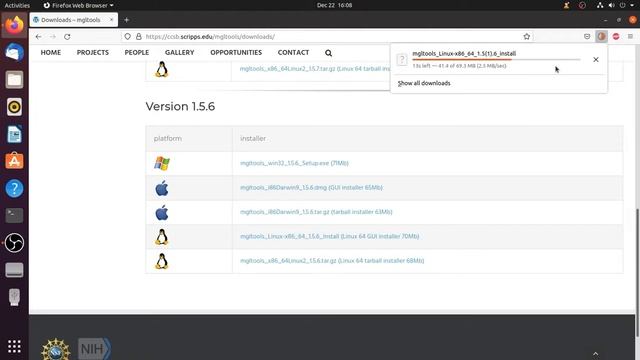The height and width of the screenshot is (360, 640).
Task: Download mgltools_Linux-x86_64_1.5.6_install GUI installer
Action: [330, 236]
